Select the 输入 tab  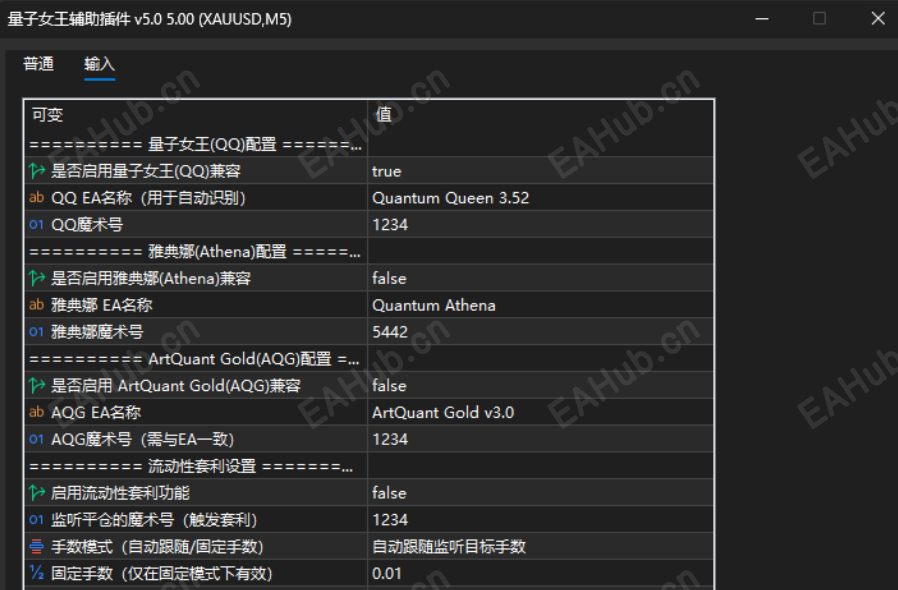(100, 64)
